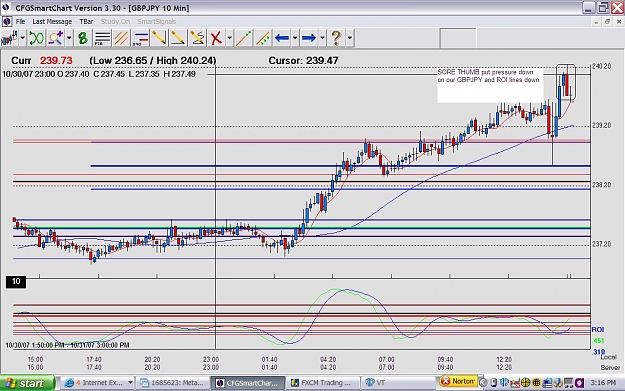Open the dropdown beside the help icon
The height and width of the screenshot is (391, 625).
[350, 38]
